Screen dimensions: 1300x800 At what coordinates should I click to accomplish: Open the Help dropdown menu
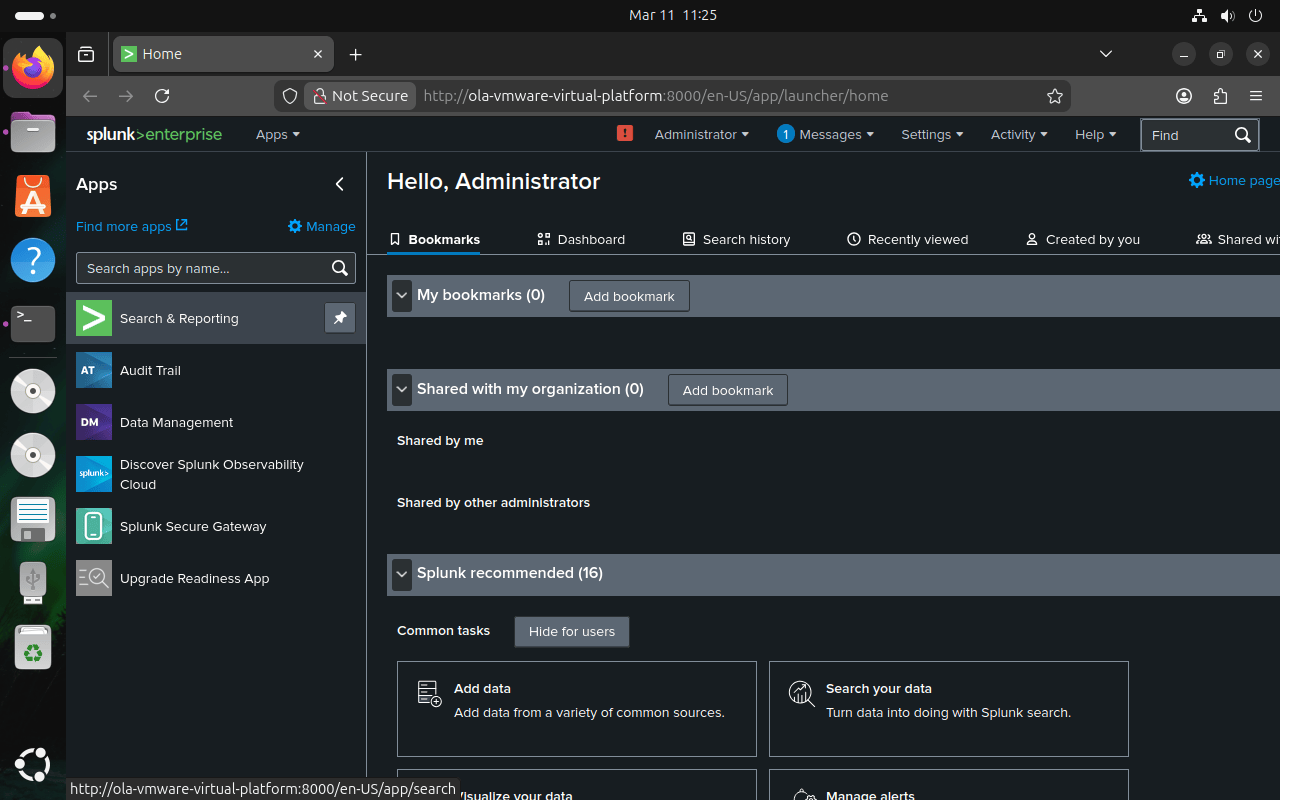pyautogui.click(x=1095, y=134)
